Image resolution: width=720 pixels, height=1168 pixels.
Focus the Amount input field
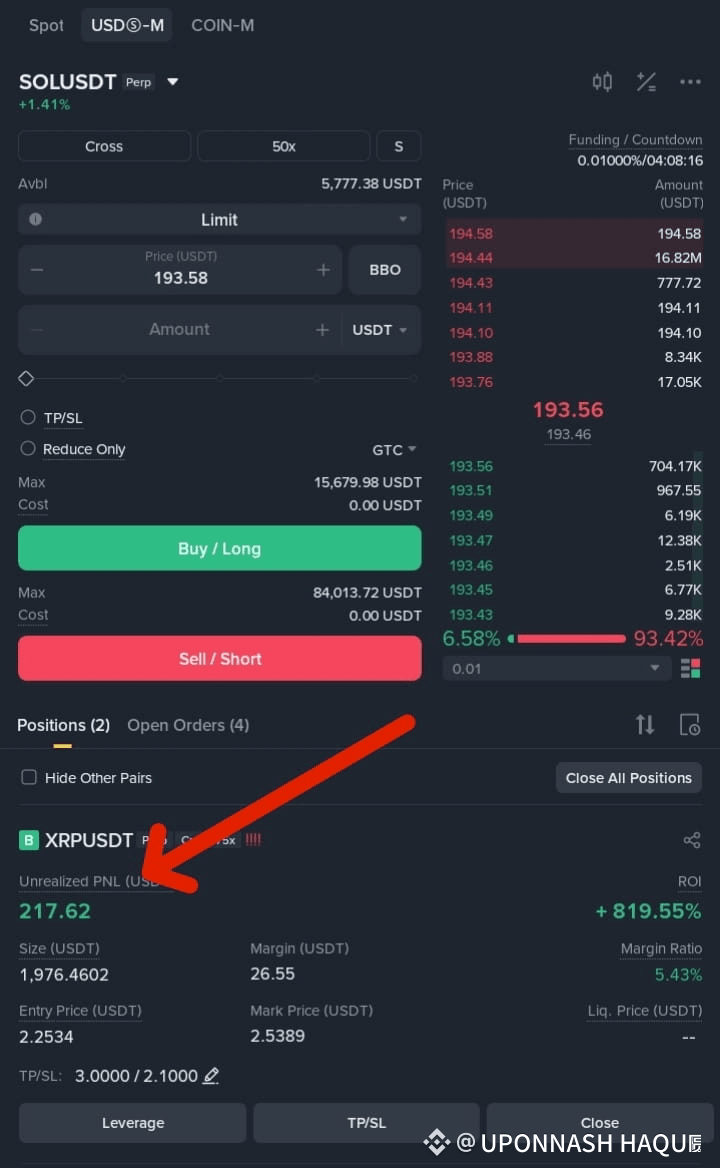tap(179, 329)
